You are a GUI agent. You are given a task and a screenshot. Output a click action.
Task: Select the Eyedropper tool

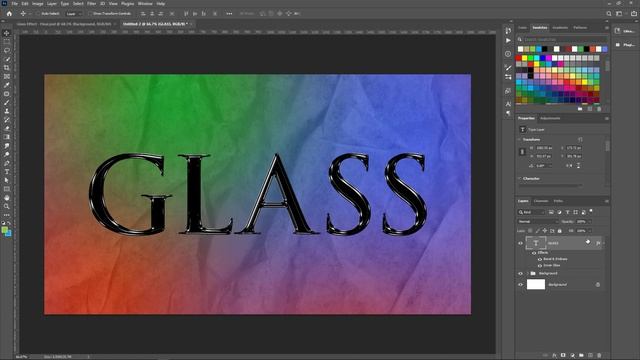pos(7,85)
